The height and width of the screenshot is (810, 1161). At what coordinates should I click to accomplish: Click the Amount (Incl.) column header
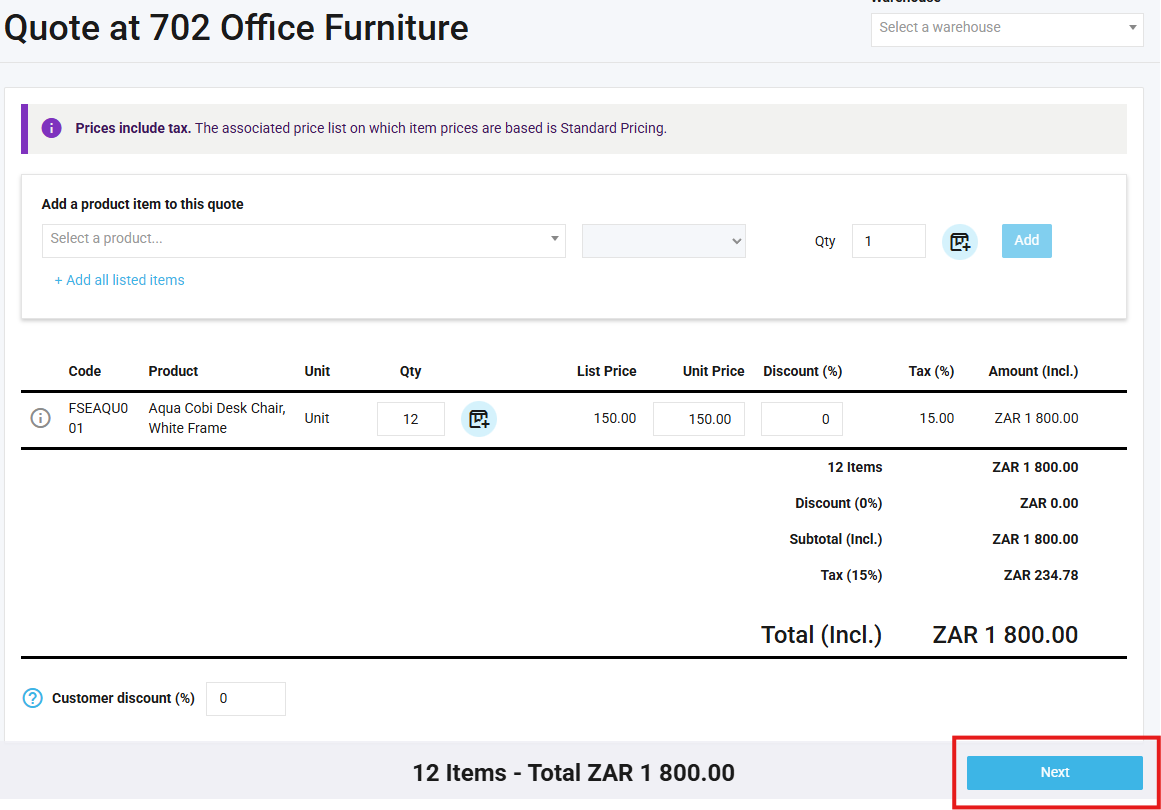pos(1033,371)
